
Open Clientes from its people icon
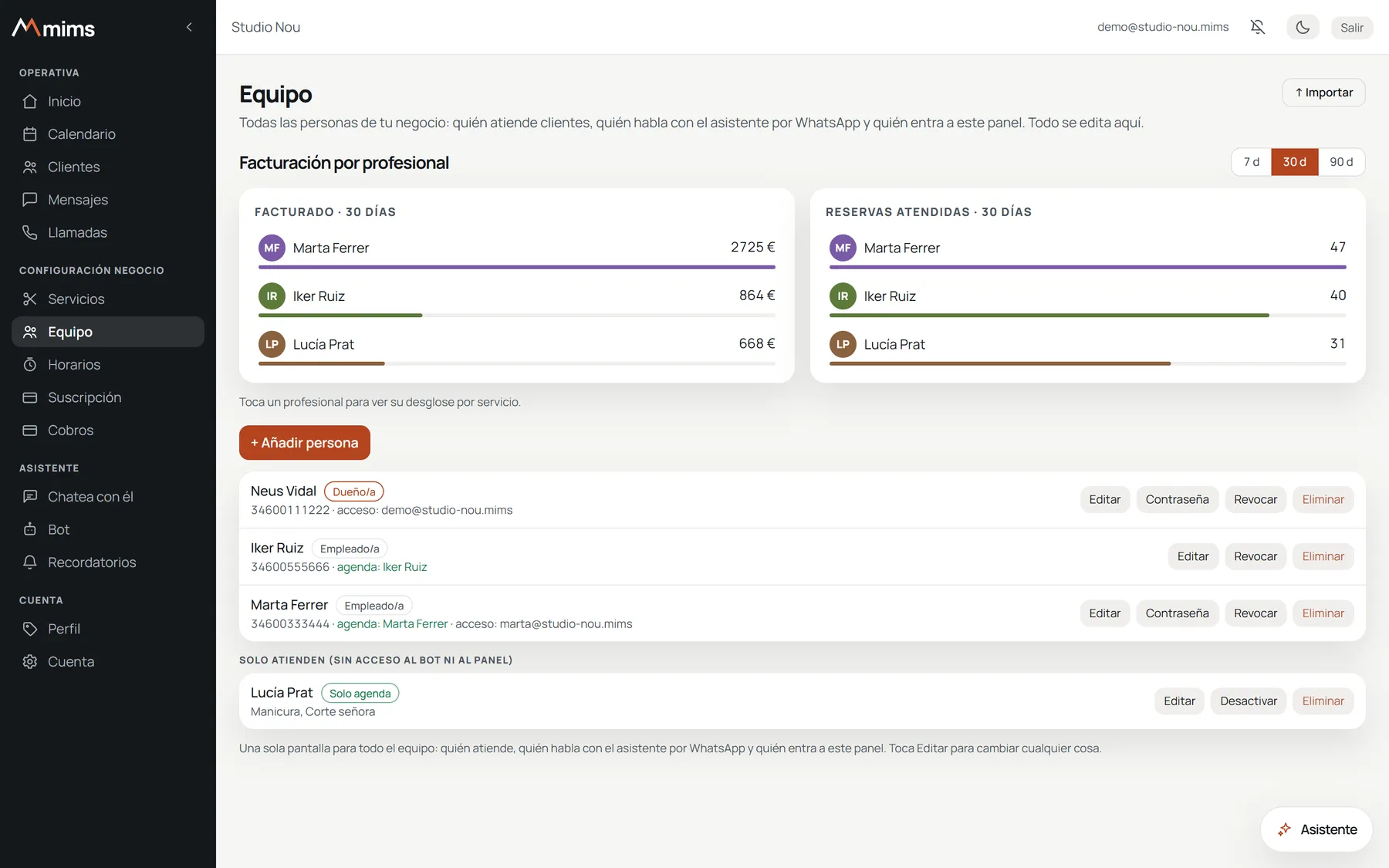tap(30, 167)
